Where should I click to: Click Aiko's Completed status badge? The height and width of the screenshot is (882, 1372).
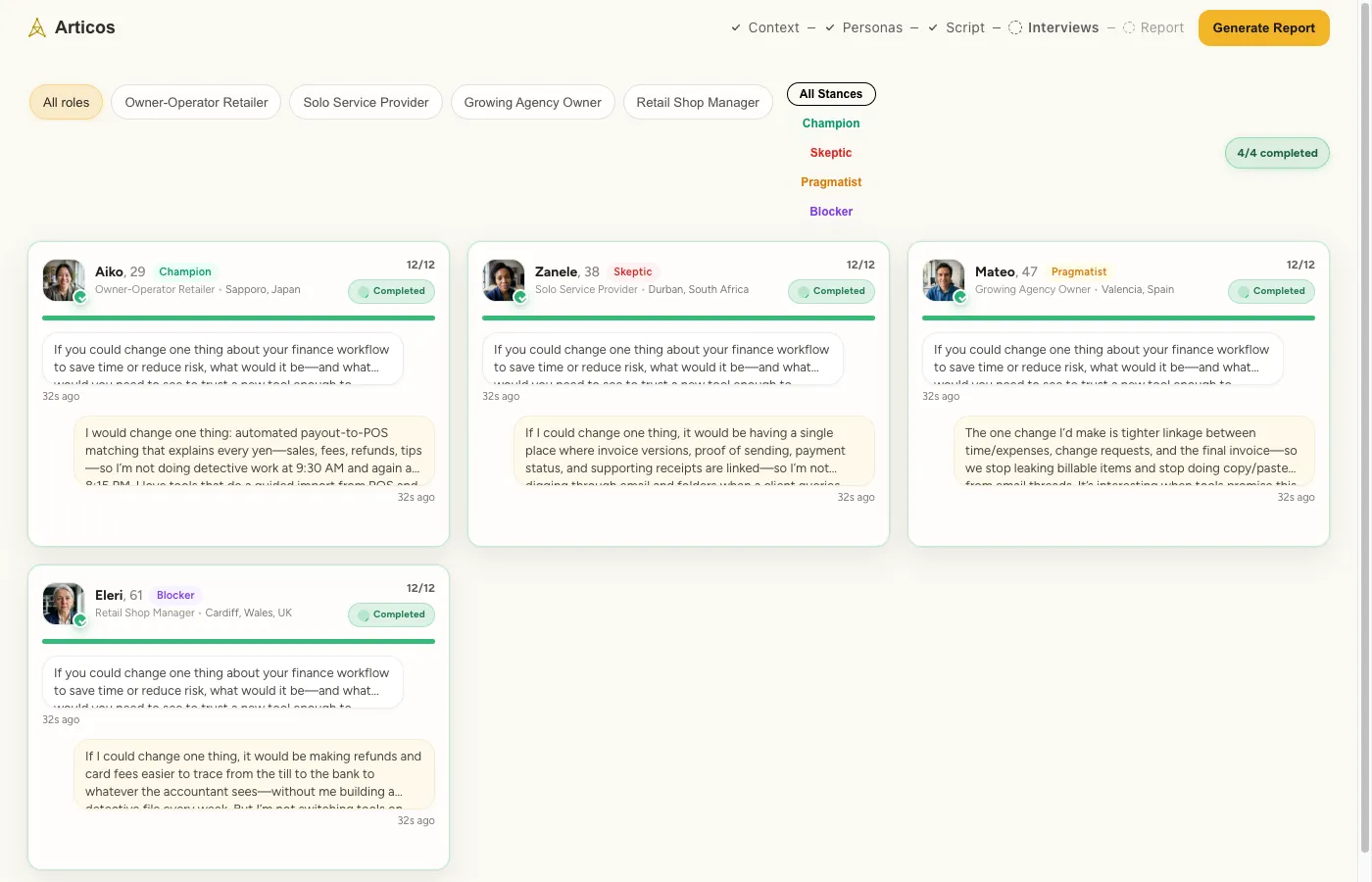(x=391, y=291)
